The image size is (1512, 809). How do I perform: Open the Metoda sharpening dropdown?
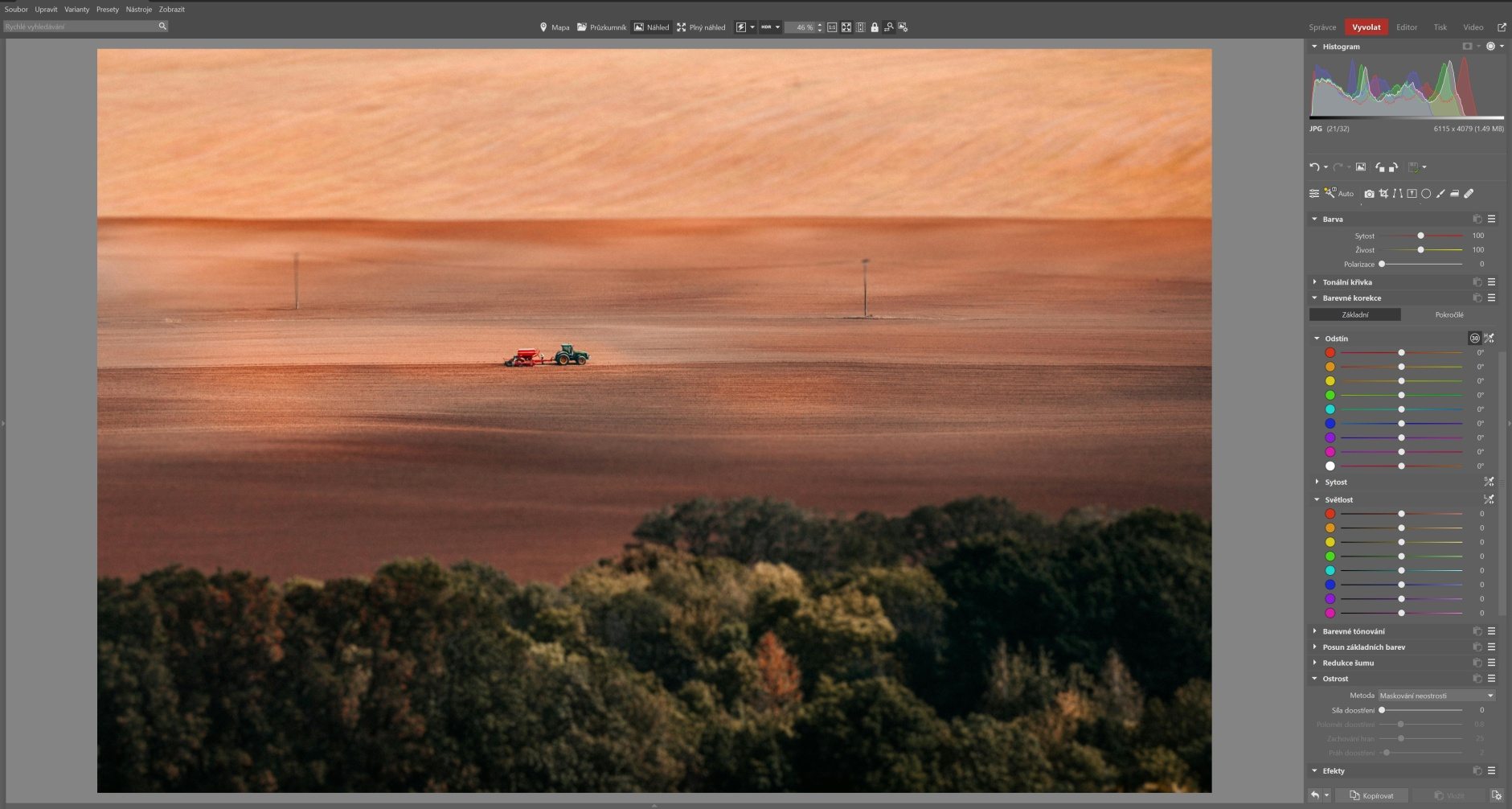point(1436,696)
